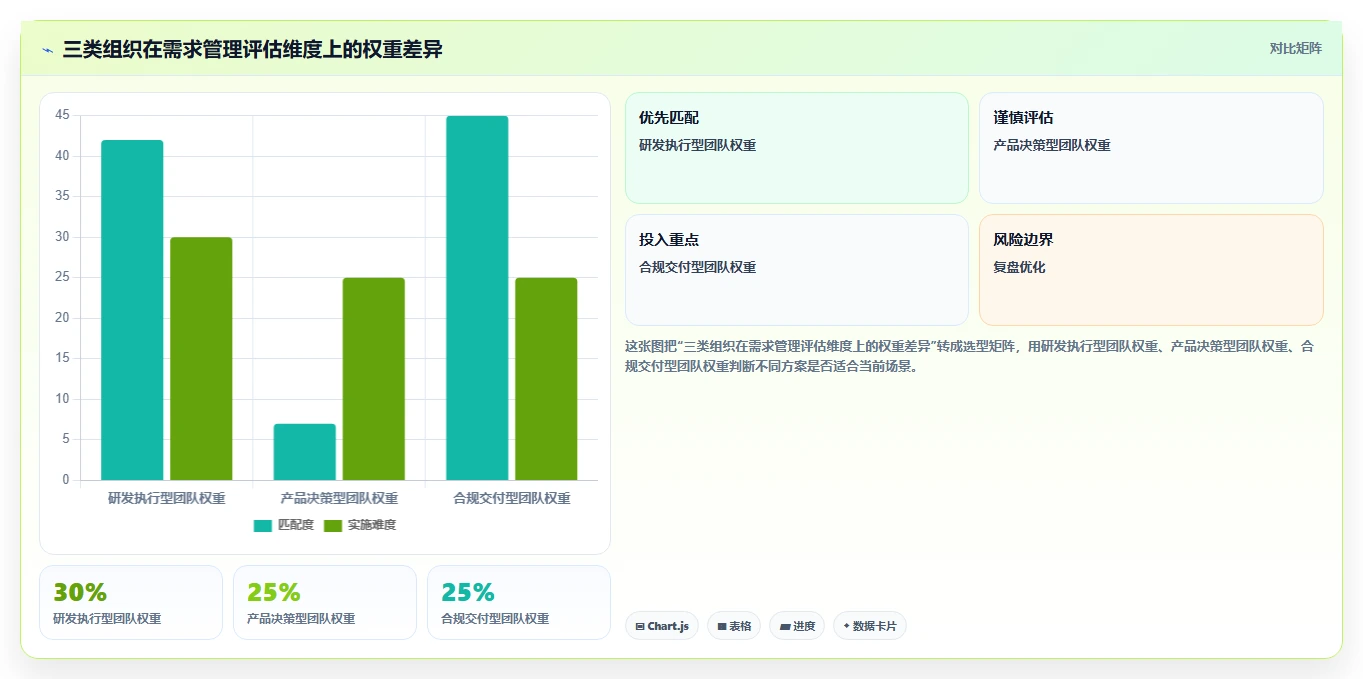Toggle the 实施难度 legend entry

(360, 525)
